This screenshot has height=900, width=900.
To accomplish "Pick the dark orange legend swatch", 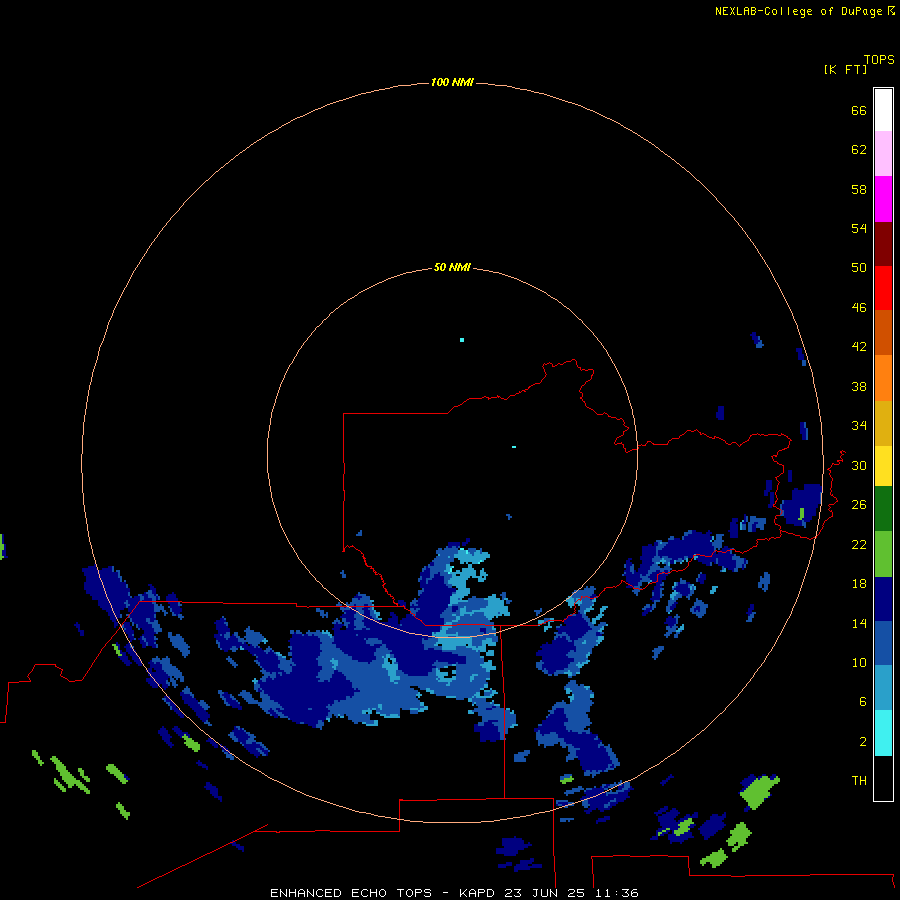I will pyautogui.click(x=883, y=332).
